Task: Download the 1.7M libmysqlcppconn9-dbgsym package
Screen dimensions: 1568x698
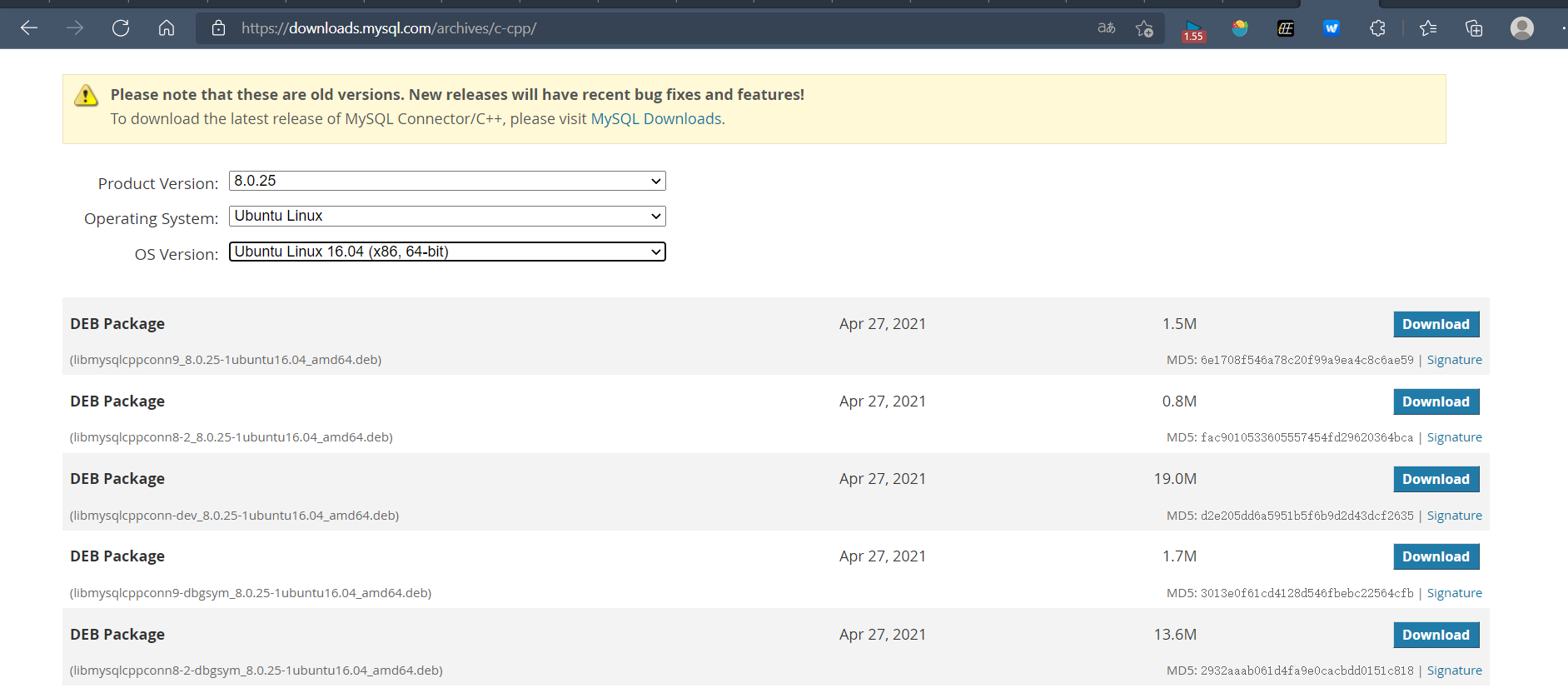Action: tap(1436, 556)
